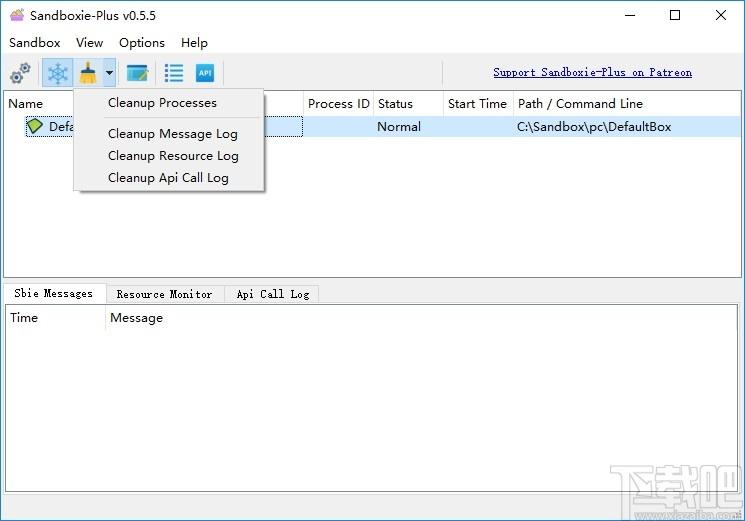The width and height of the screenshot is (745, 521).
Task: Maximize the Sandboxie-Plus window
Action: click(675, 15)
